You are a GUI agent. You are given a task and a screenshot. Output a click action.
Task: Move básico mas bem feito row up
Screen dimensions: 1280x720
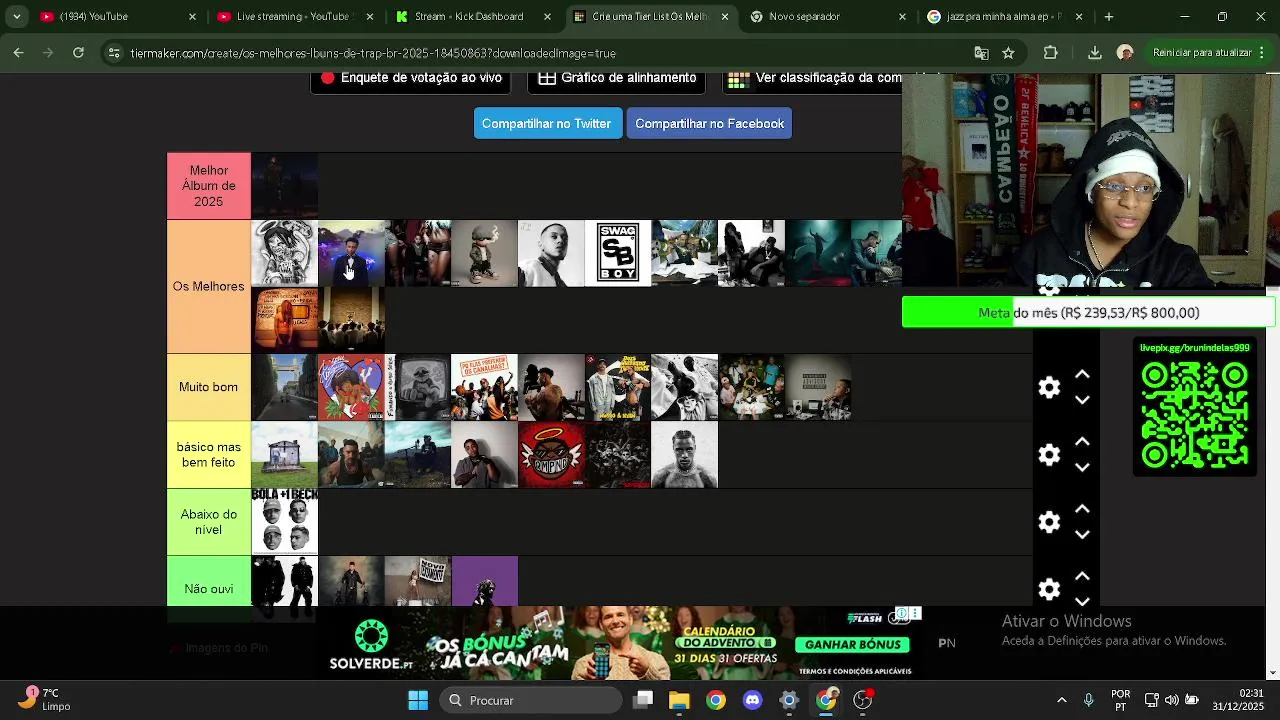(1082, 441)
